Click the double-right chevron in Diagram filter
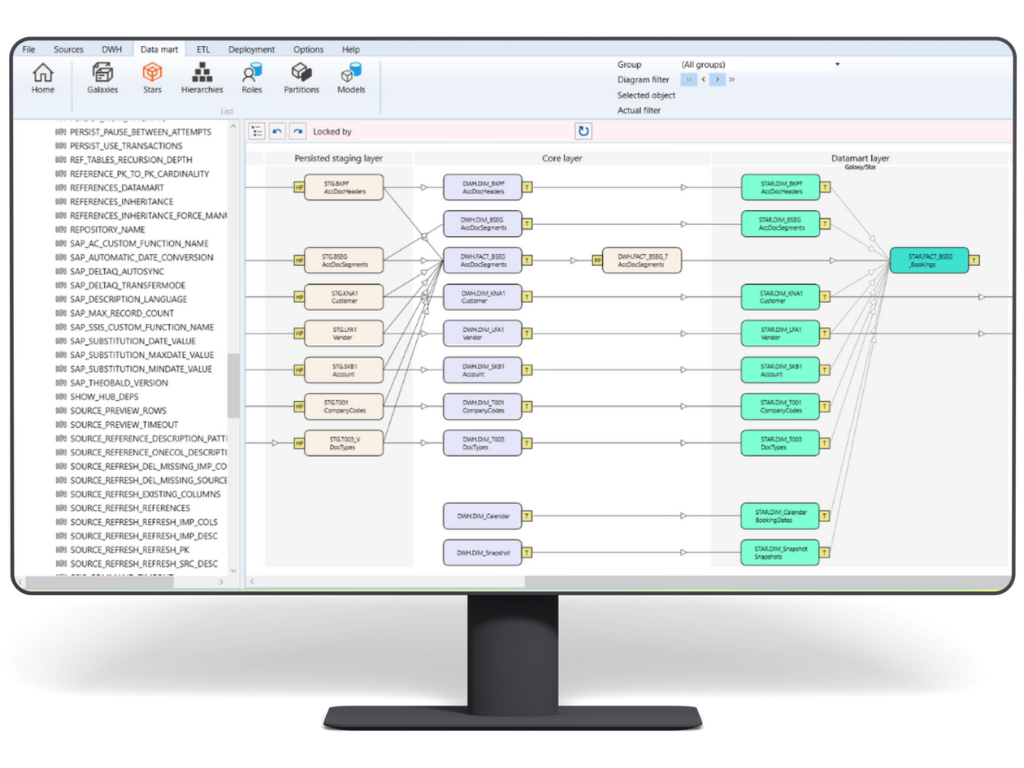The image size is (1024, 768). click(x=732, y=79)
